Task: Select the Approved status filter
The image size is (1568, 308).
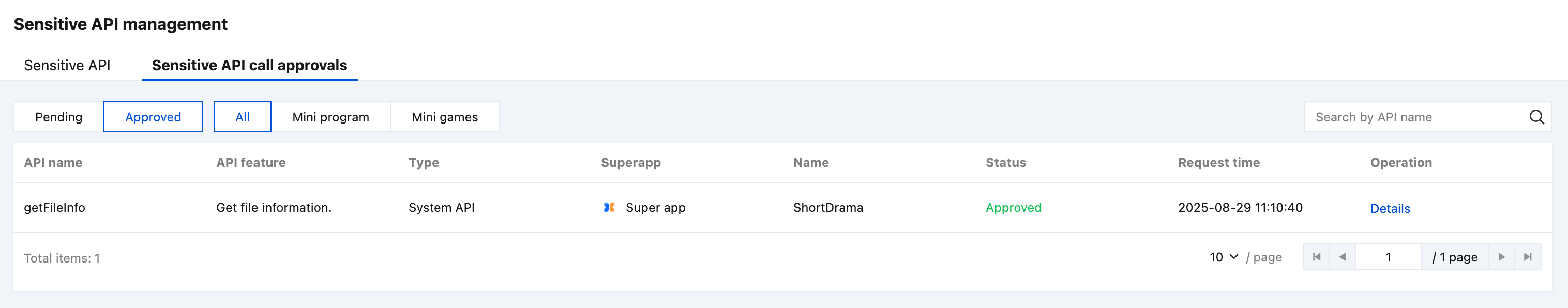Action: tap(153, 117)
